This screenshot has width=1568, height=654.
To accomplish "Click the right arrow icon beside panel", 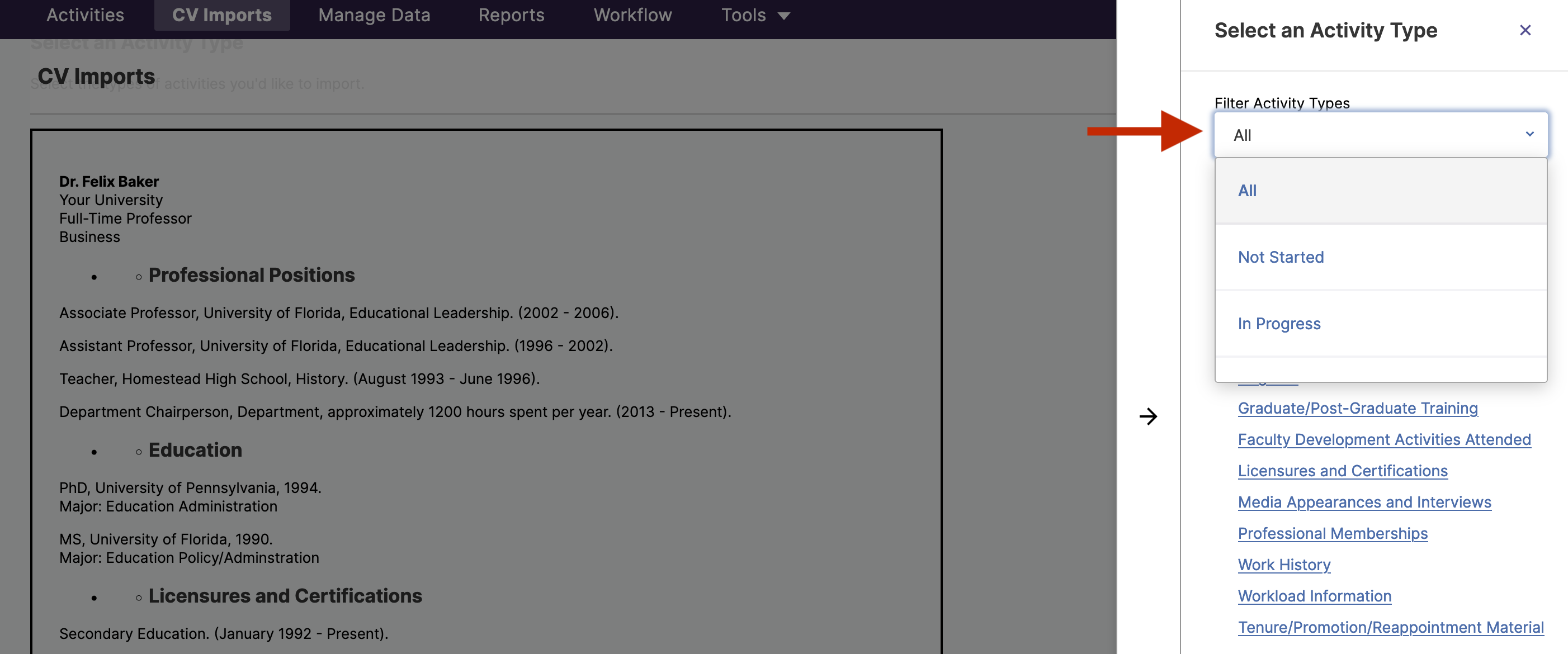I will coord(1148,416).
